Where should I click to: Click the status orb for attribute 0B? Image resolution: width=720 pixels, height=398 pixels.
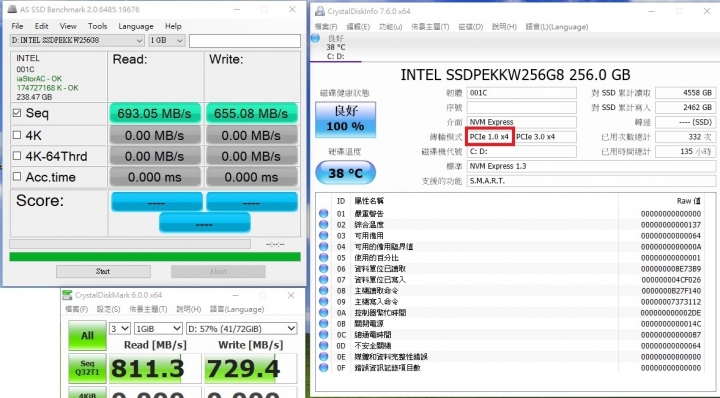pyautogui.click(x=324, y=324)
